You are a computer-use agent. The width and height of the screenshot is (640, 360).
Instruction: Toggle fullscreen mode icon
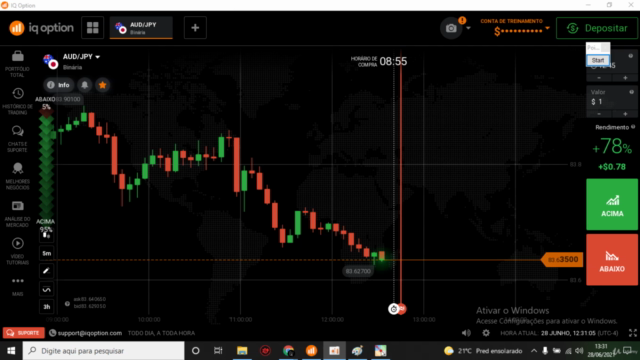pos(632,333)
